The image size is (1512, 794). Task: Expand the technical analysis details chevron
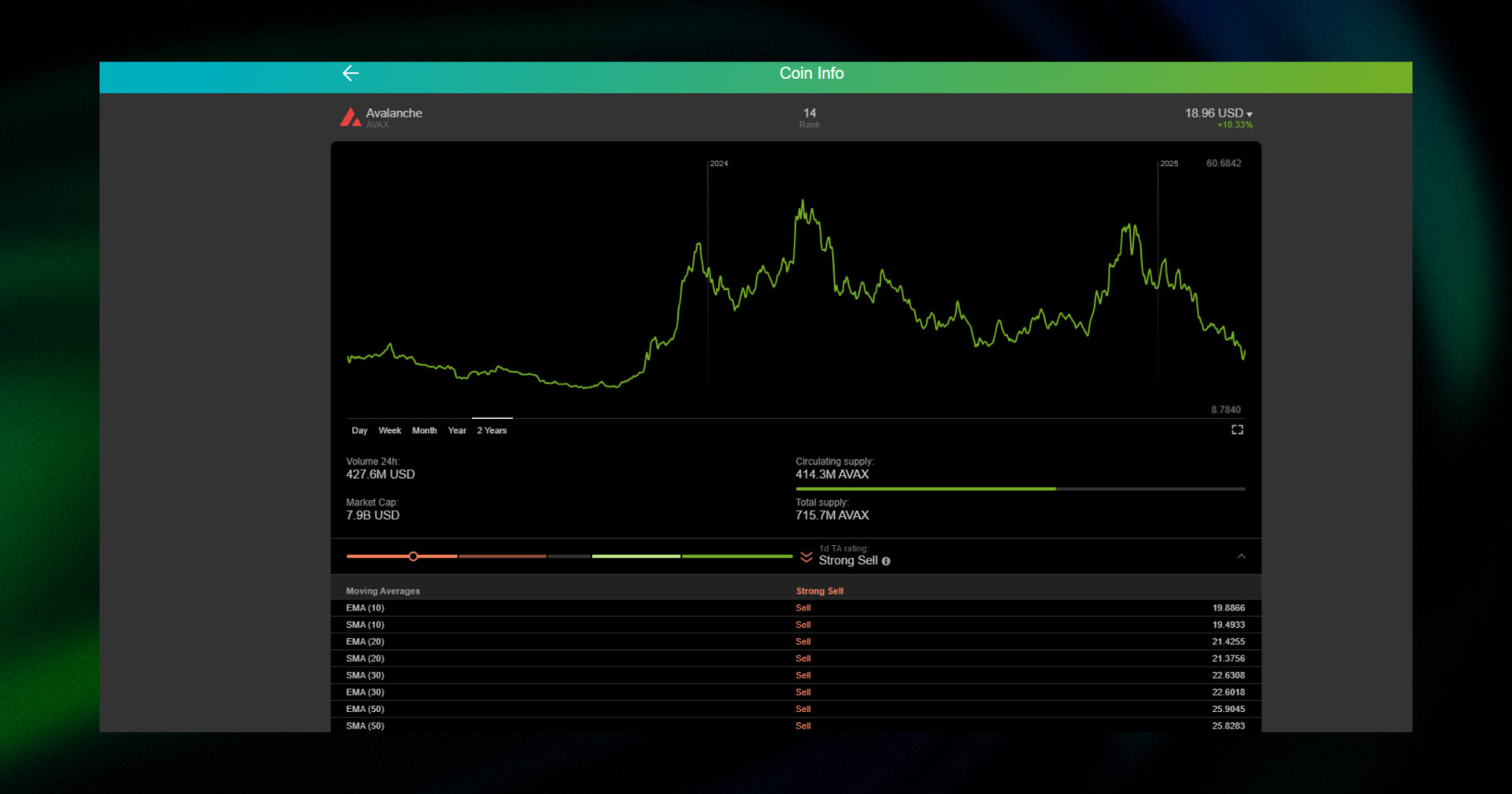(1241, 556)
